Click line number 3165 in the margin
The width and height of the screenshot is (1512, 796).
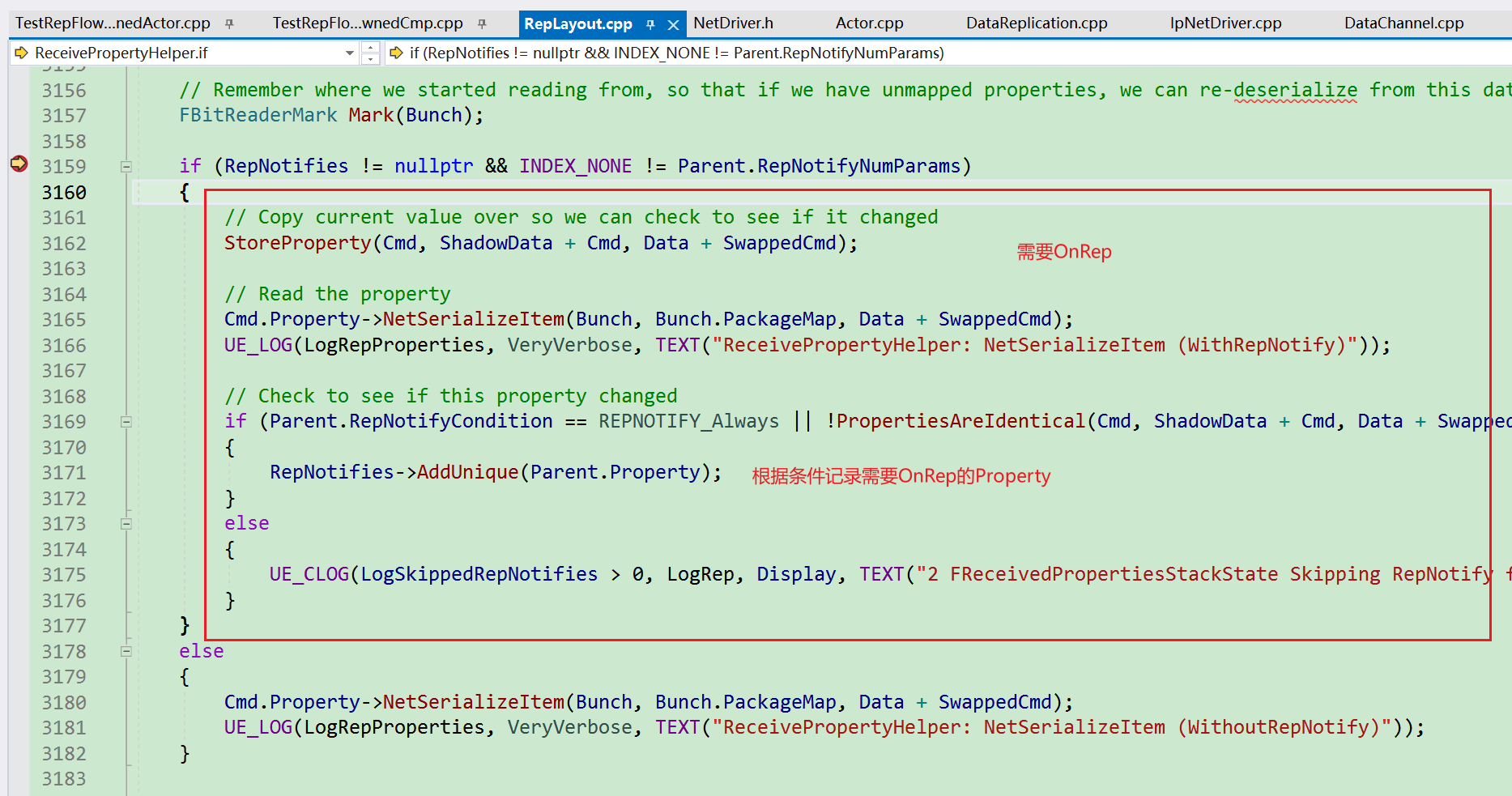tap(64, 320)
